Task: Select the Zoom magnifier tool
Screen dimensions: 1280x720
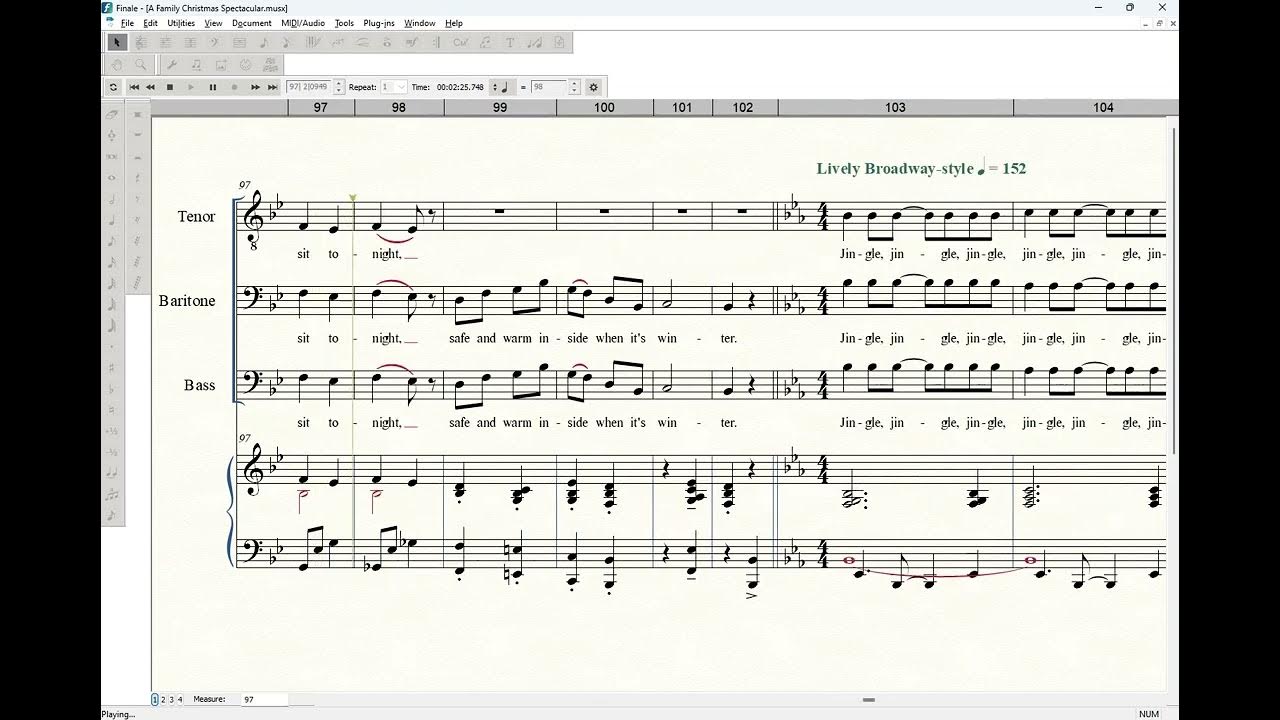Action: pos(141,65)
